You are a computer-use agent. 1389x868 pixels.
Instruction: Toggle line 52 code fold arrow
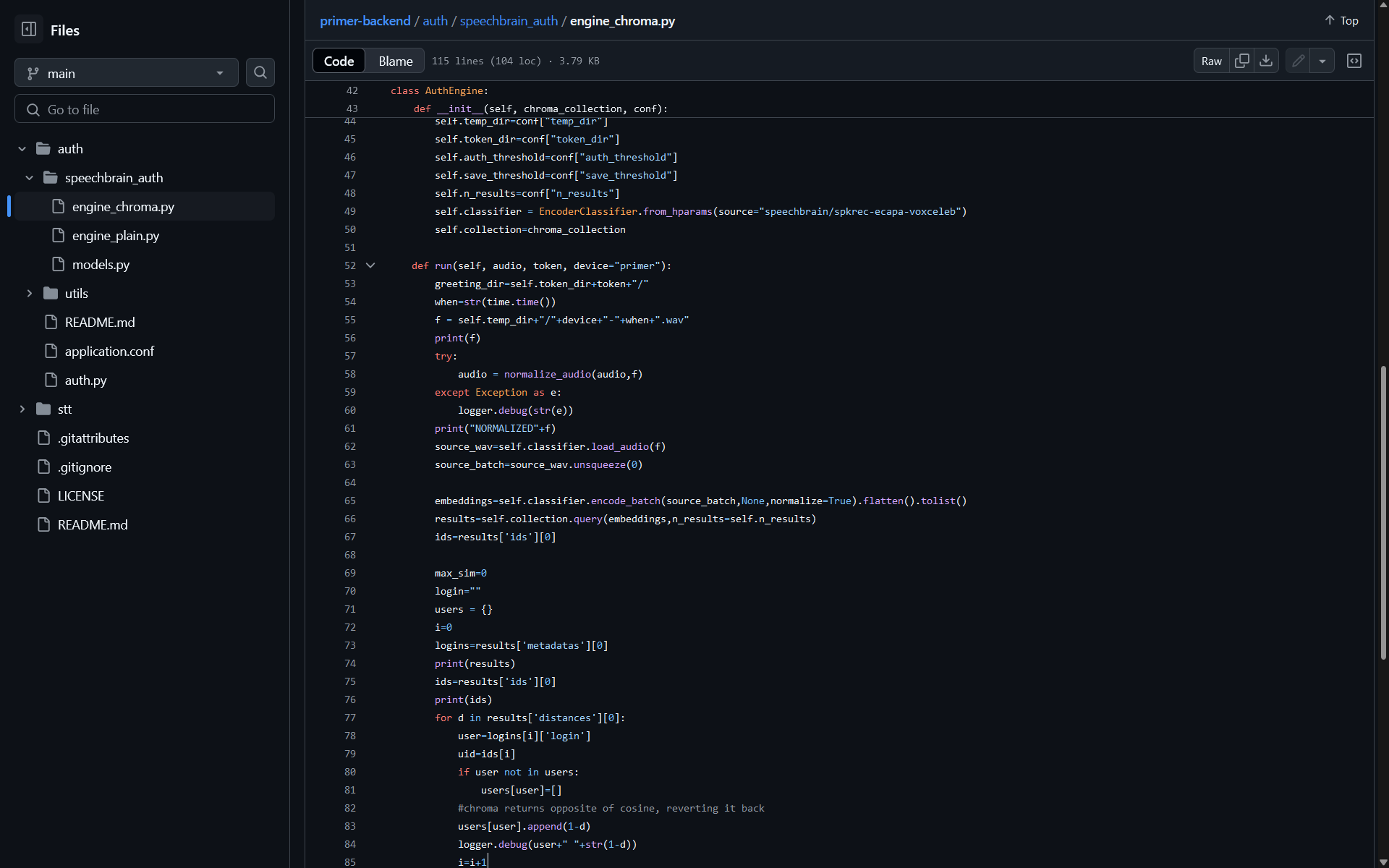tap(371, 265)
